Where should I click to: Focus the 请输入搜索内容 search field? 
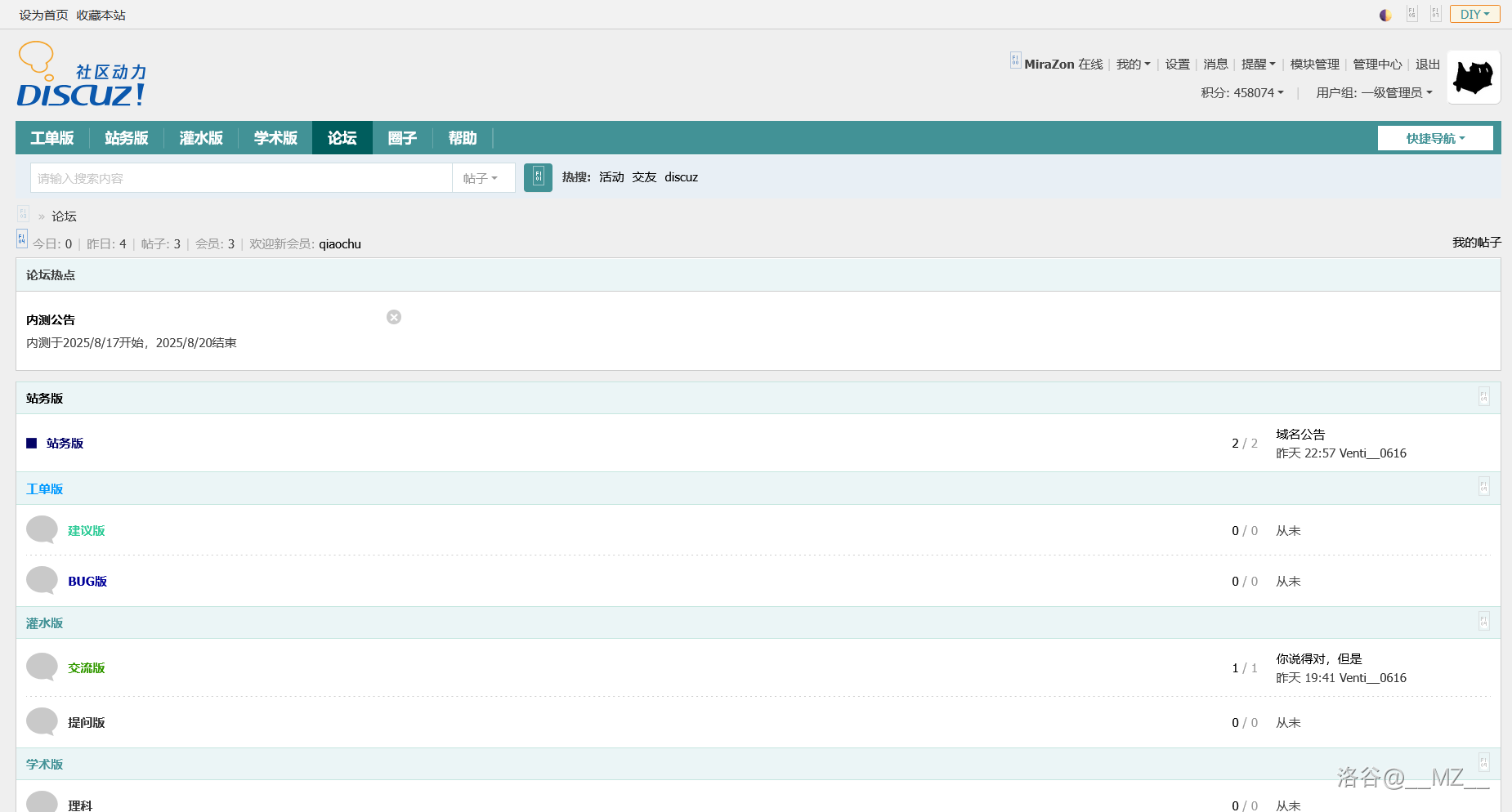click(241, 178)
